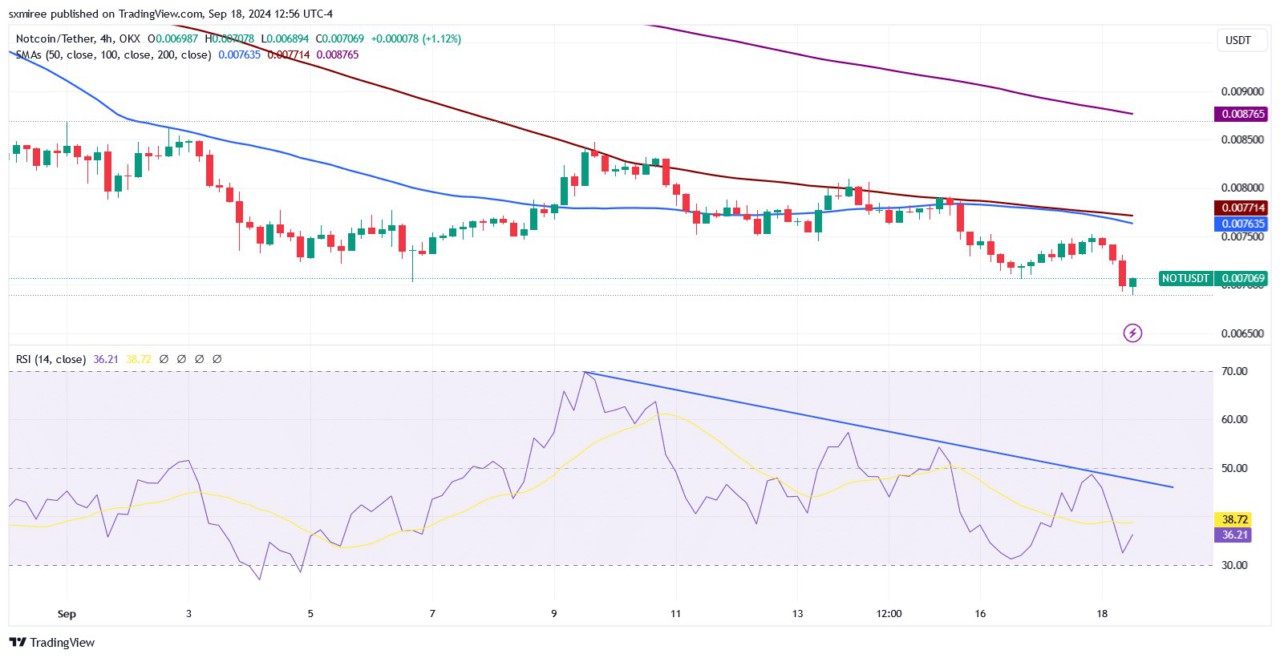Click the TradingView logo at bottom left
The height and width of the screenshot is (658, 1280).
point(52,642)
